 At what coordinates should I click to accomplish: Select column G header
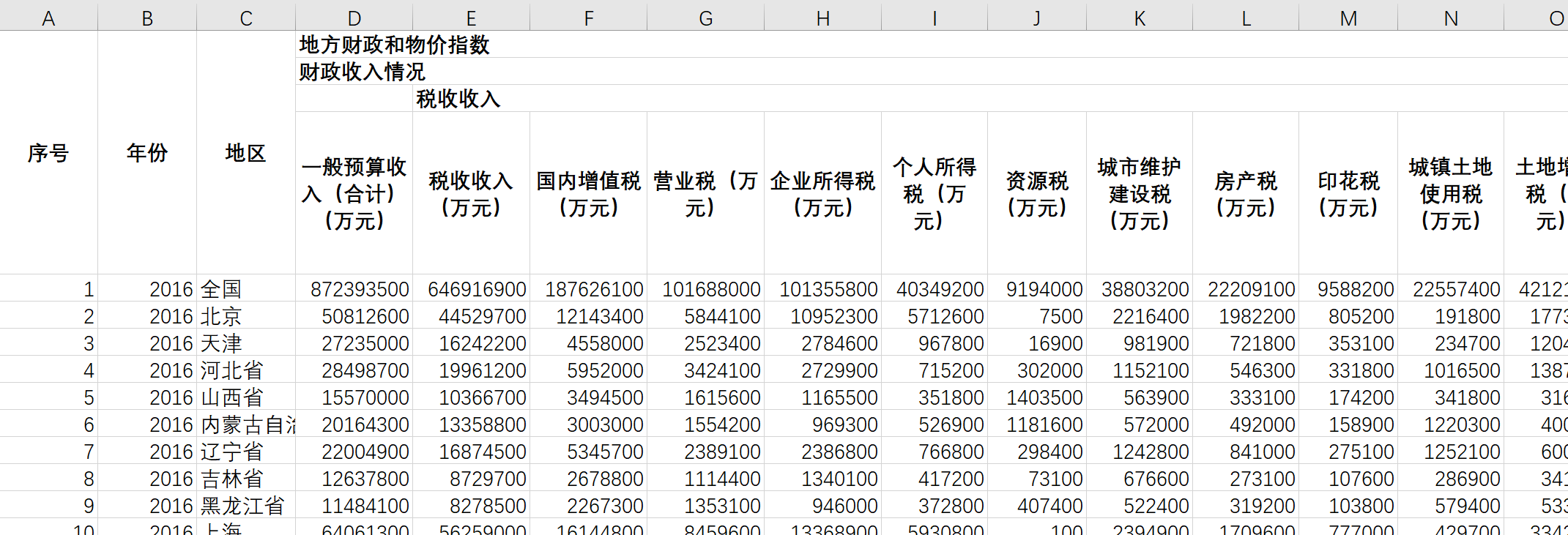(706, 18)
